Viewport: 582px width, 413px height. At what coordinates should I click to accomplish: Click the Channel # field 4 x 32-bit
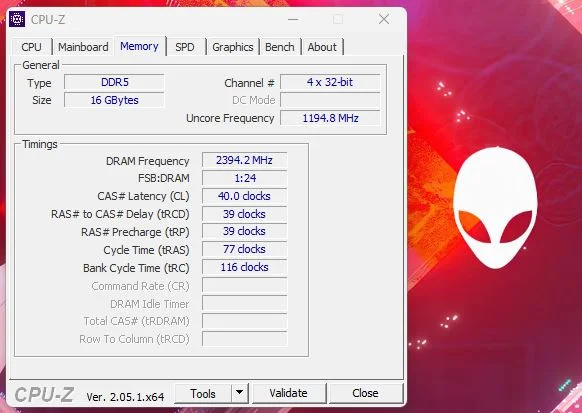point(330,82)
